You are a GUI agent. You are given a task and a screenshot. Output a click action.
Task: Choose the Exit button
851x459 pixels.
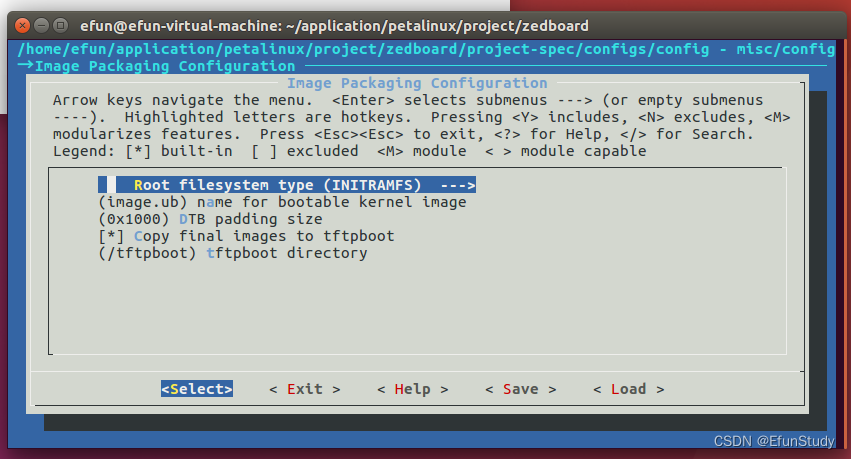click(305, 389)
